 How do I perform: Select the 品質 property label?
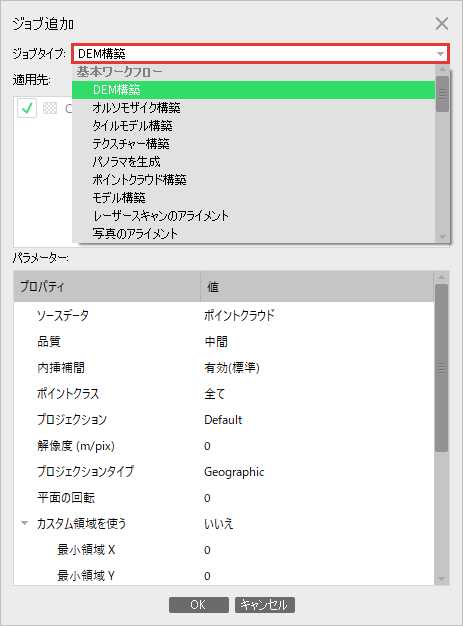(x=49, y=342)
